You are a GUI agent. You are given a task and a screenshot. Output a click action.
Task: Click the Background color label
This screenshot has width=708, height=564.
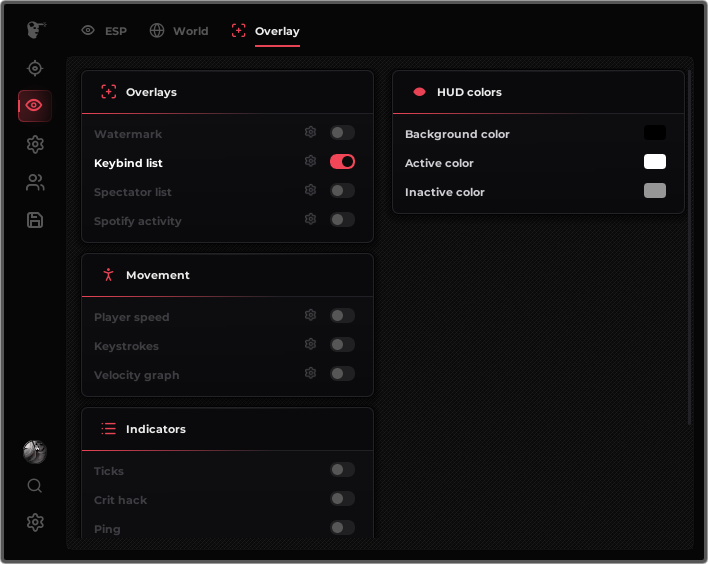457,134
